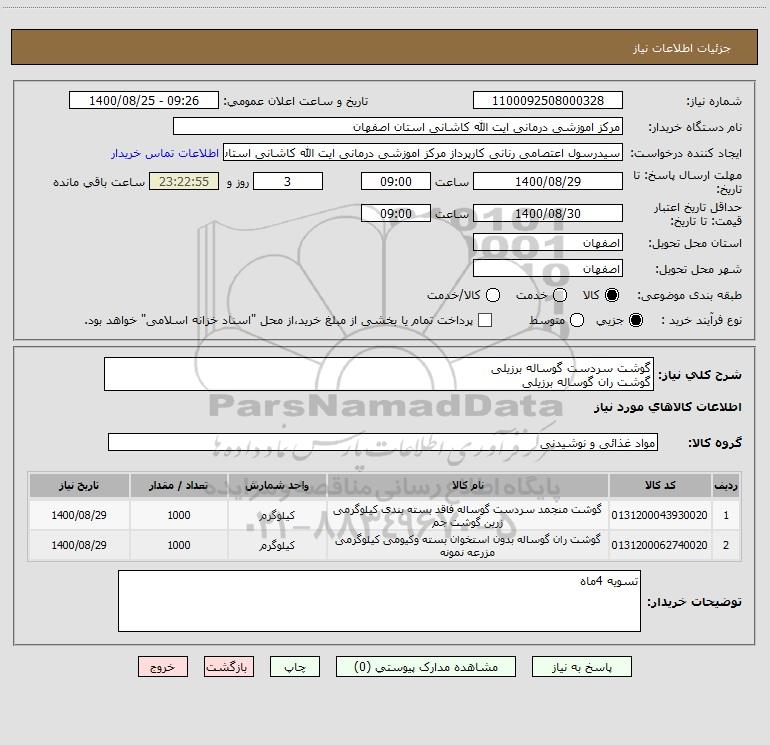Click product code 0131200062740020 cell
Image resolution: width=770 pixels, height=745 pixels.
[x=660, y=545]
